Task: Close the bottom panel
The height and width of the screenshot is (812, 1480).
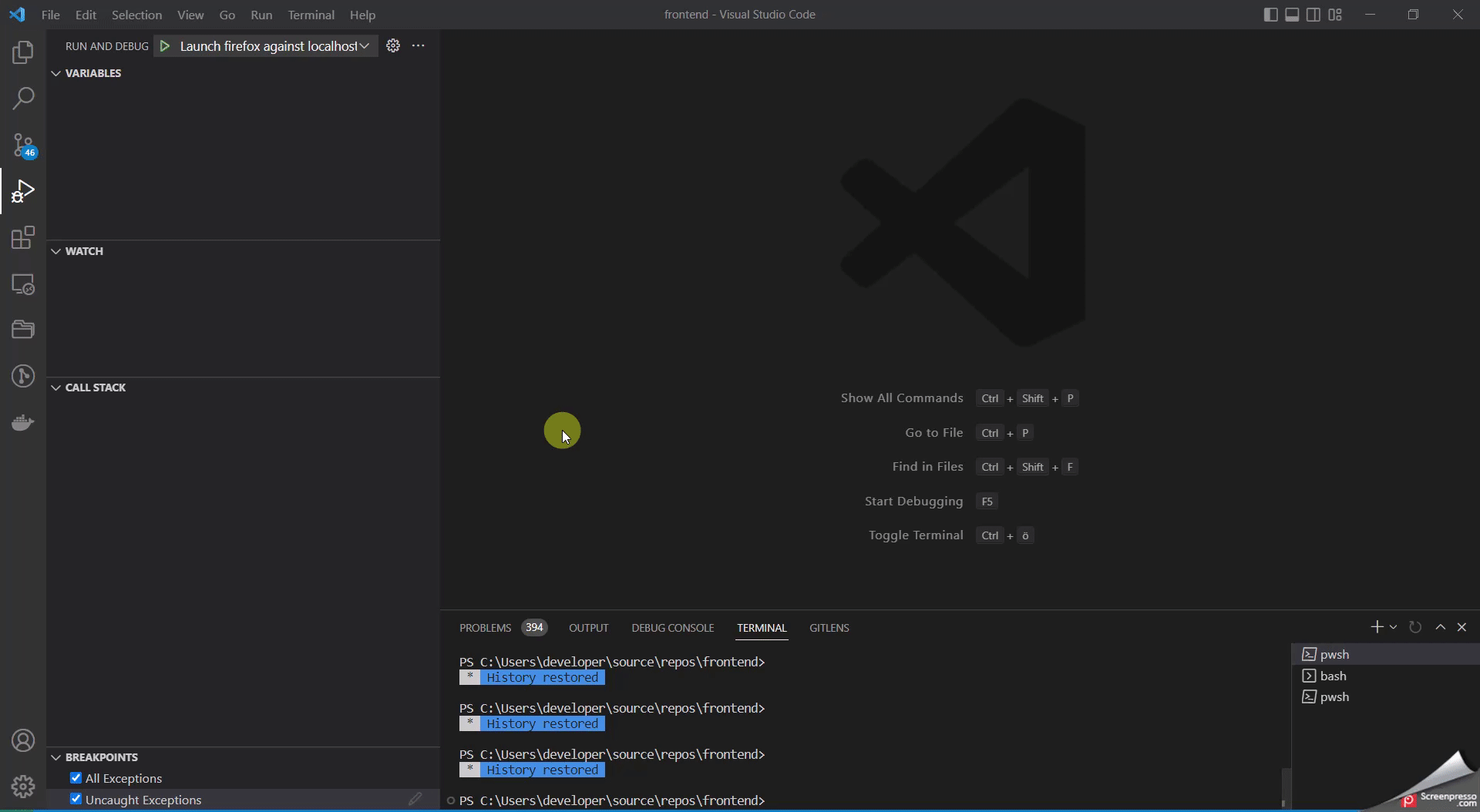Action: (x=1461, y=627)
